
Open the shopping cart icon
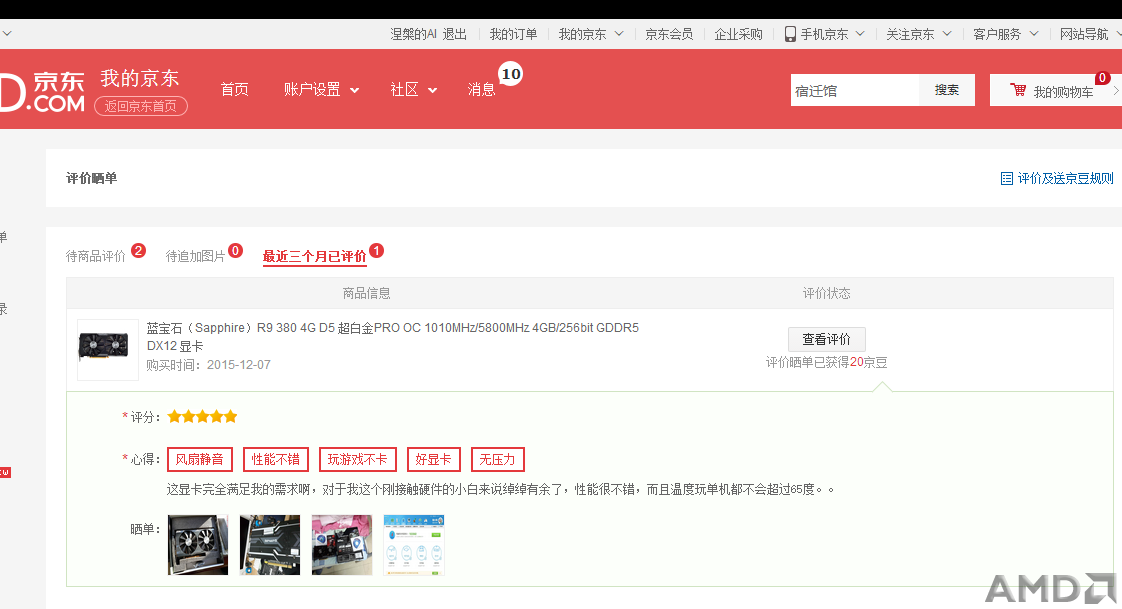(x=1018, y=90)
